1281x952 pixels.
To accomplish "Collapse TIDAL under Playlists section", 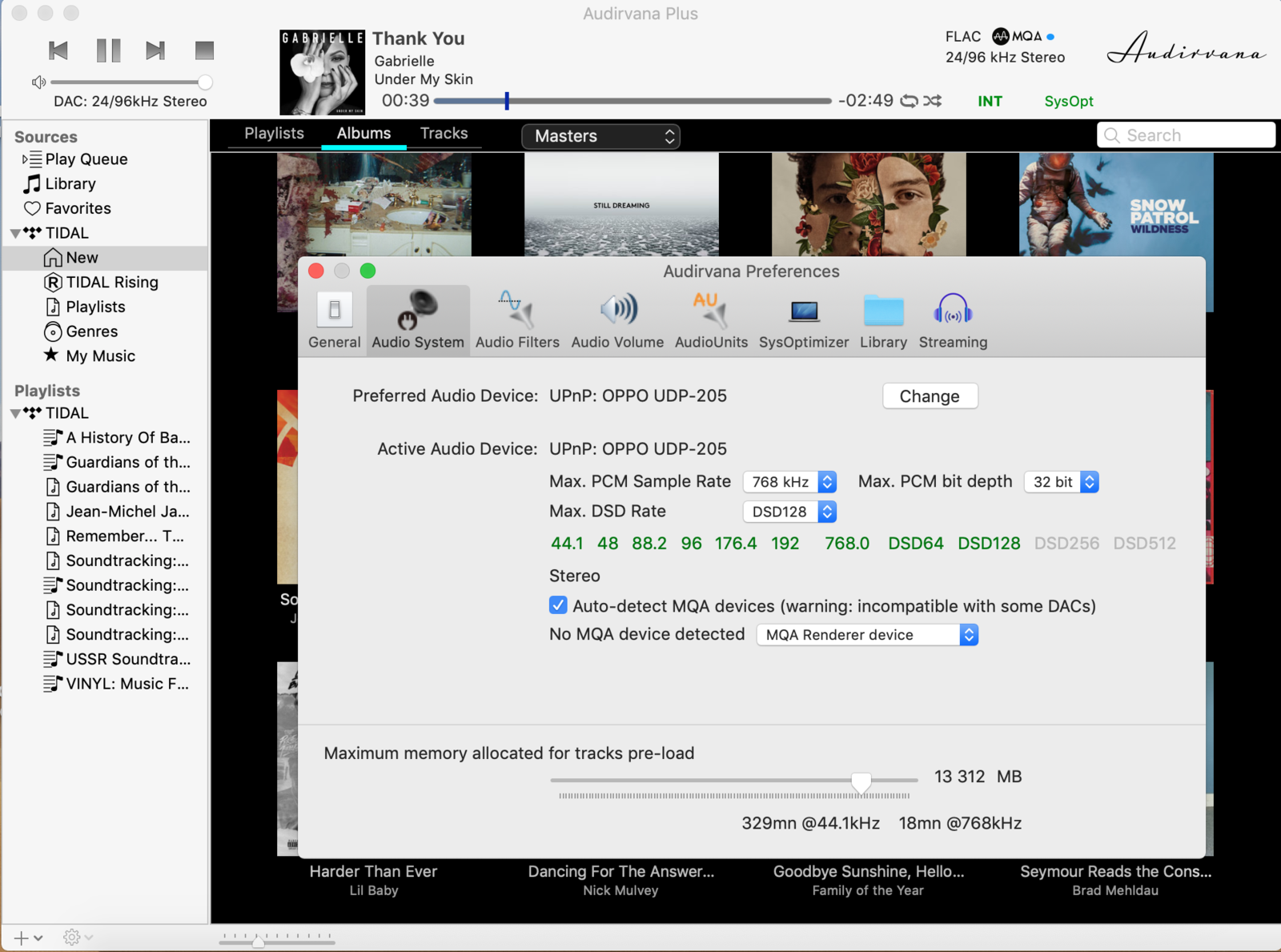I will pos(15,414).
